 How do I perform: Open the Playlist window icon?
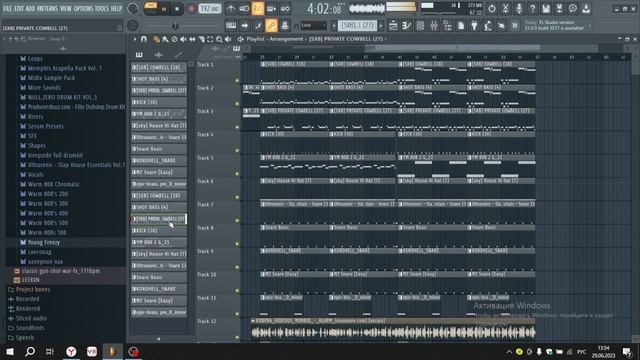[393, 26]
